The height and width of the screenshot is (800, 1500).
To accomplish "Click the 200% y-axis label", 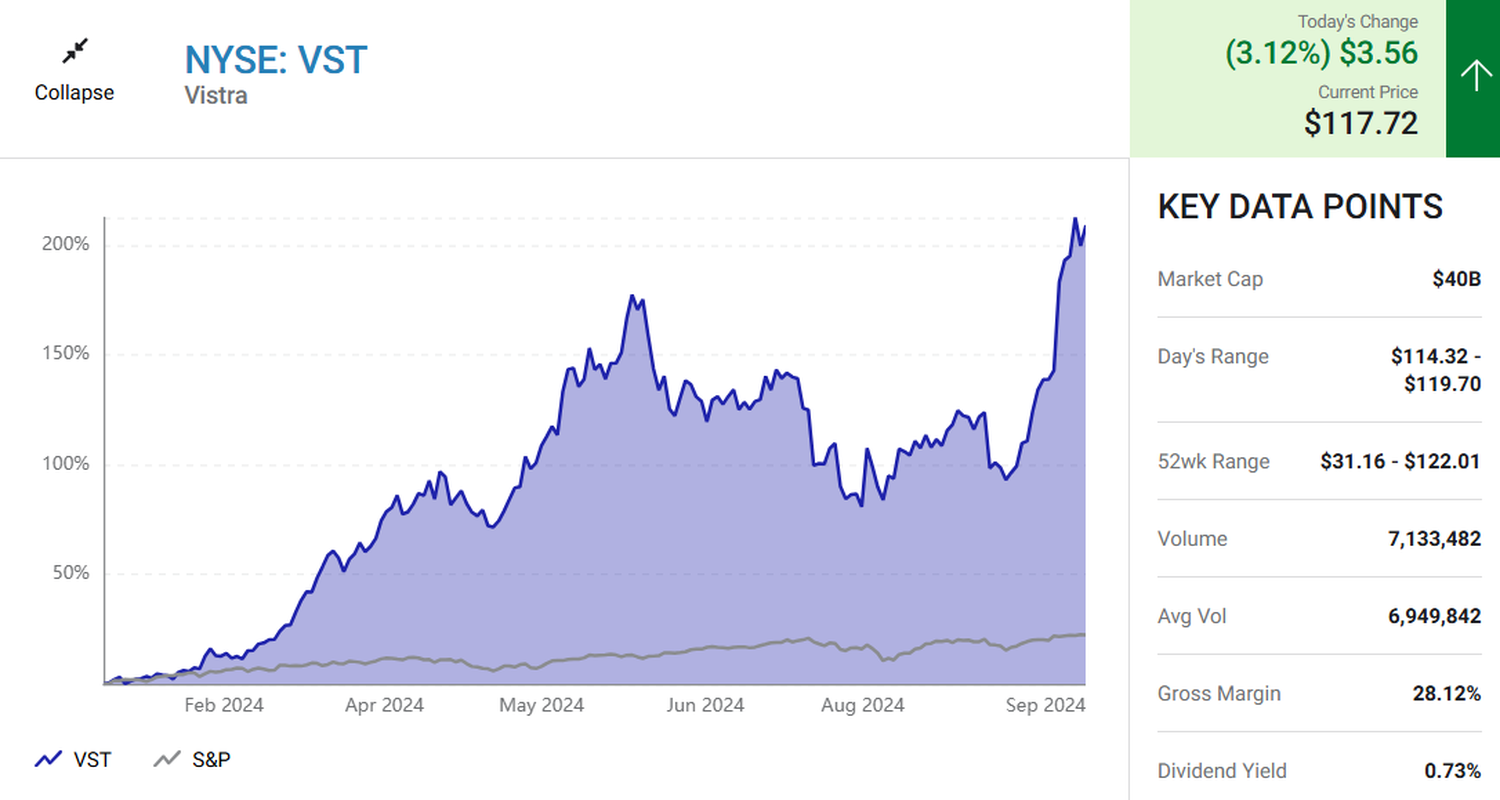I will click(x=65, y=245).
